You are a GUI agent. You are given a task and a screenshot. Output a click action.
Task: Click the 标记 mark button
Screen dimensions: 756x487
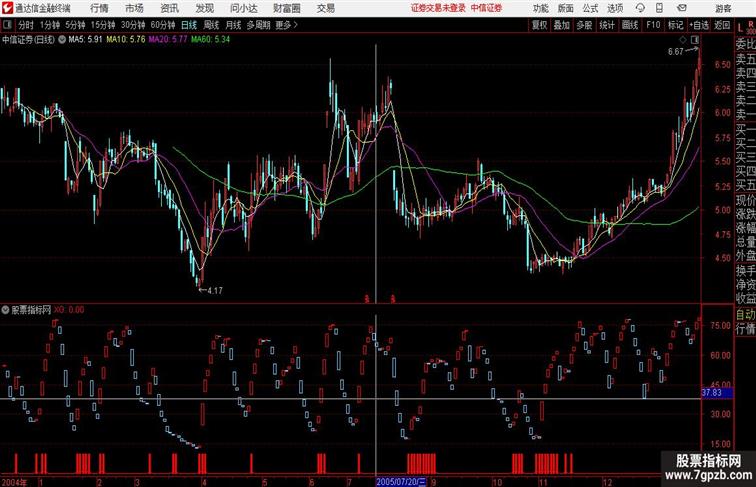click(x=675, y=25)
